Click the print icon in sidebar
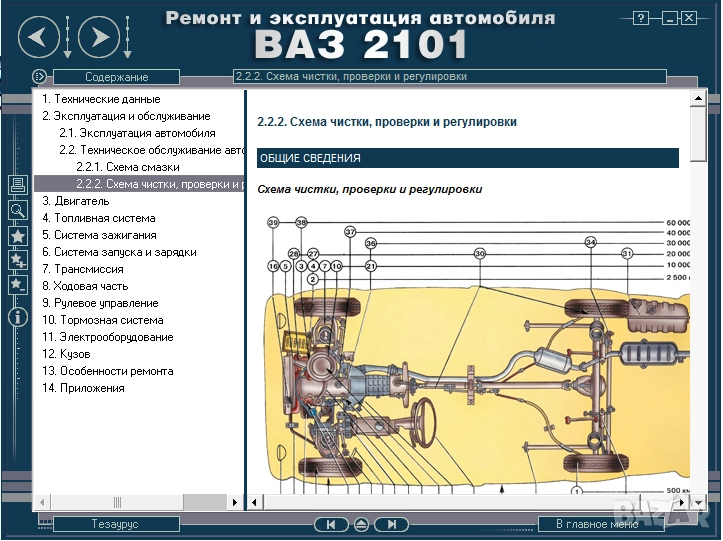723x541 pixels. pos(17,185)
